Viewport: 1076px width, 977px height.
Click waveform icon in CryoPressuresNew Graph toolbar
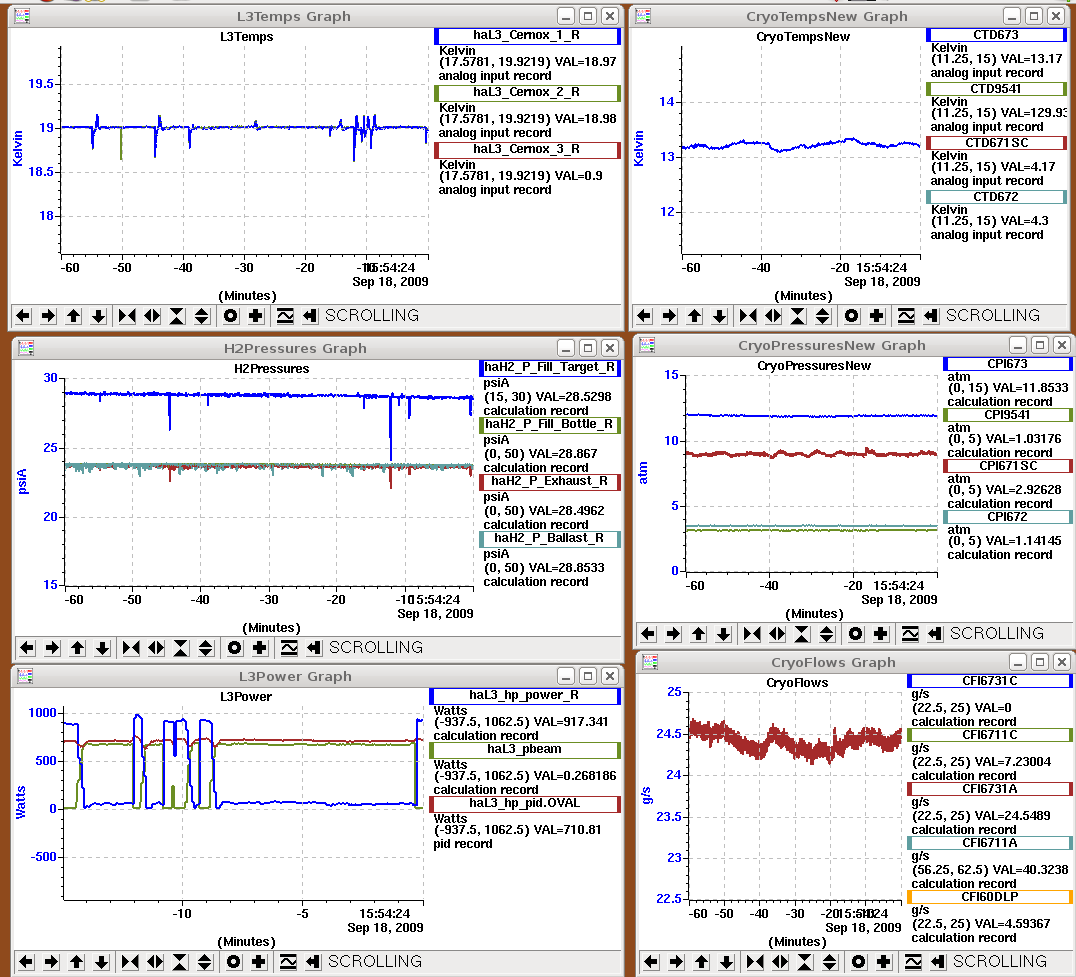tap(910, 634)
